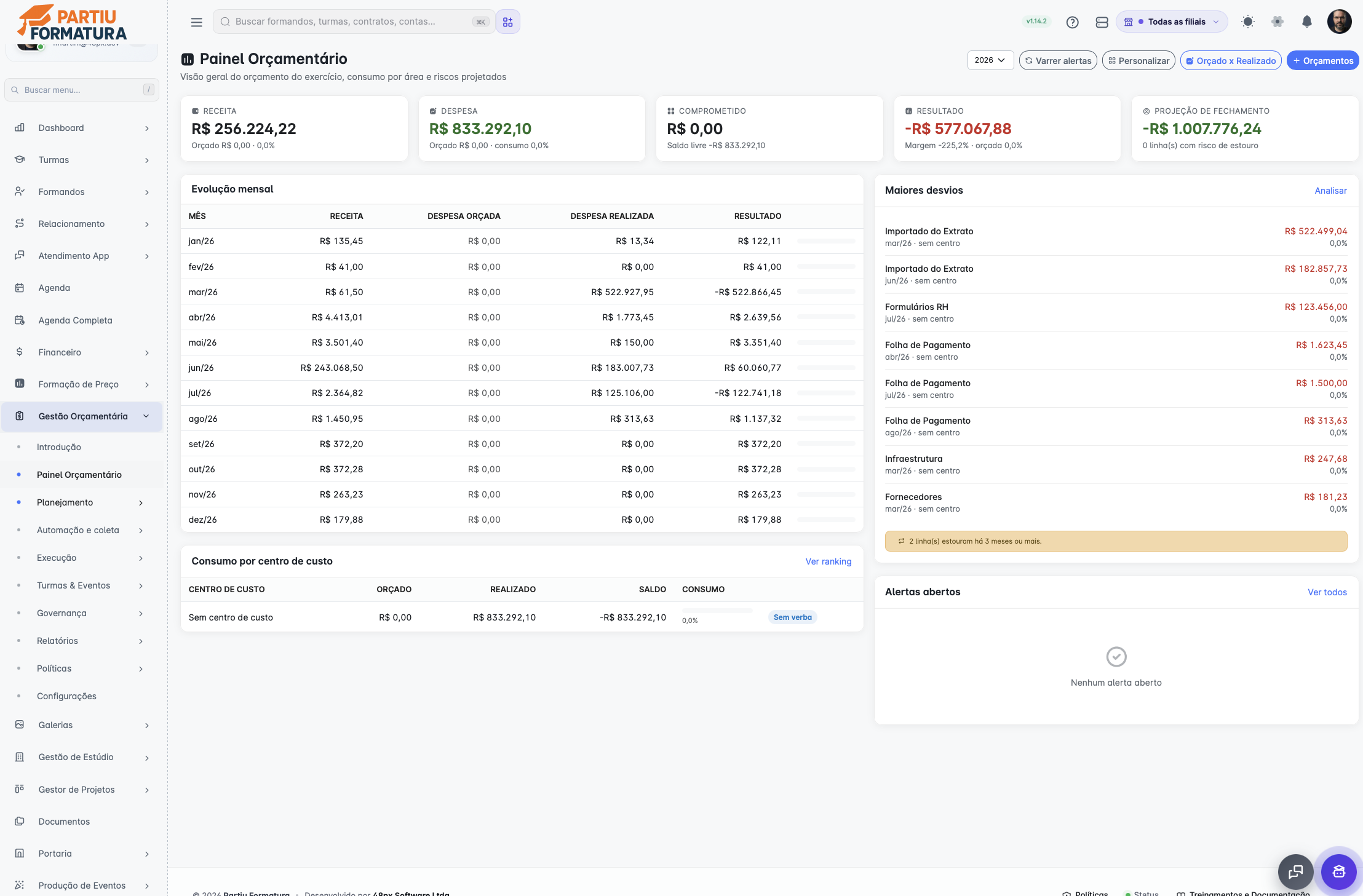1363x896 pixels.
Task: Open the help question mark icon
Action: point(1072,22)
